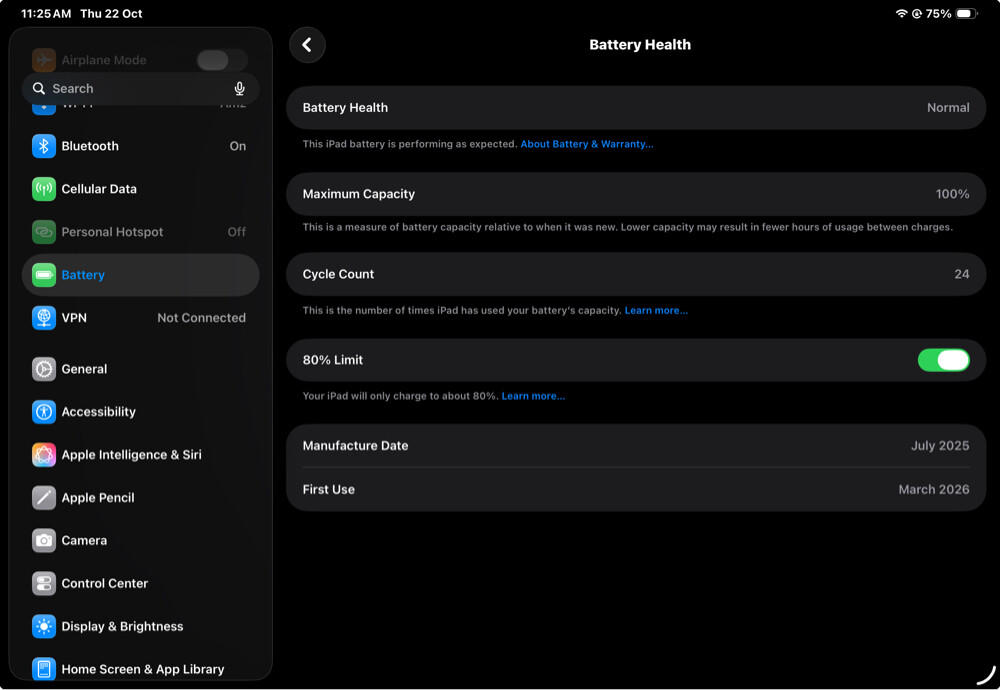The width and height of the screenshot is (1000, 690).
Task: Open Accessibility settings
Action: (x=140, y=412)
